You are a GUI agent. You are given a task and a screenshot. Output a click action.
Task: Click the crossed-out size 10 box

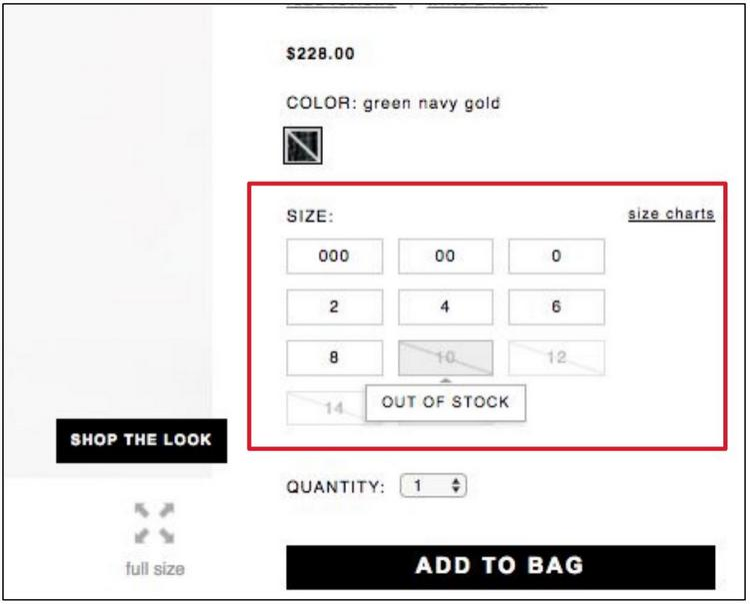(445, 357)
